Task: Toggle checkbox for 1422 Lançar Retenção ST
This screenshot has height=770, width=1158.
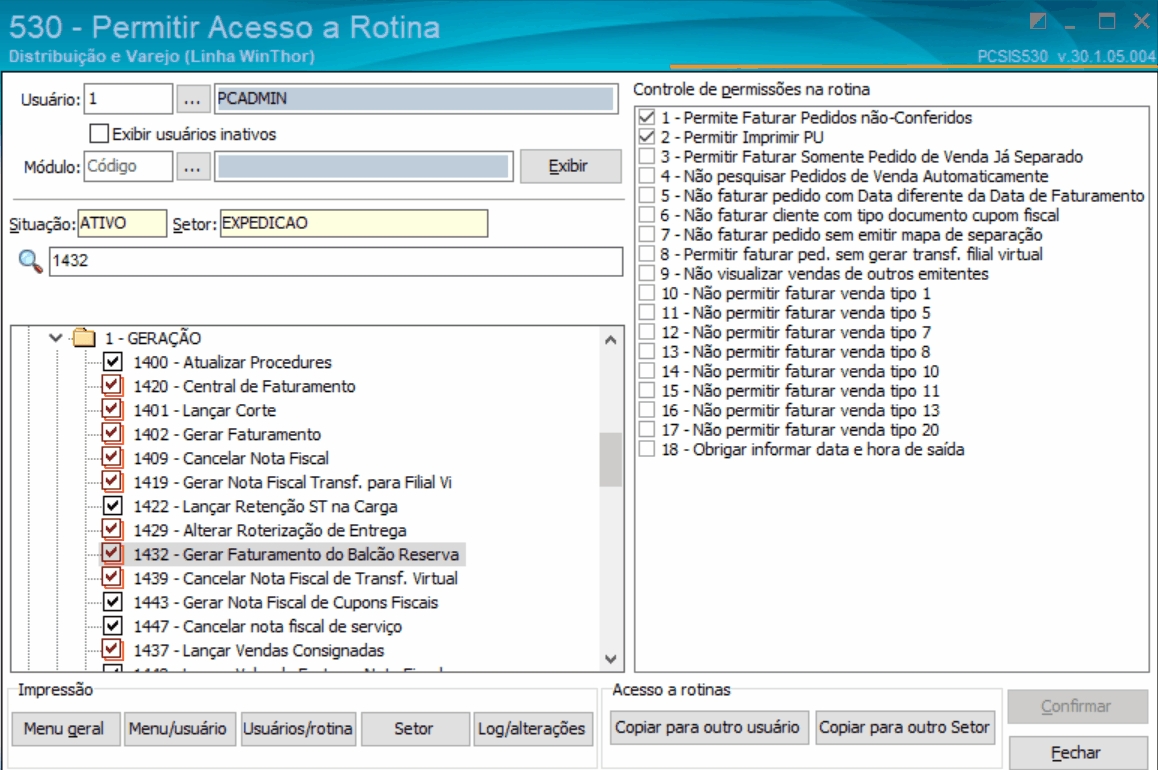Action: click(x=112, y=506)
